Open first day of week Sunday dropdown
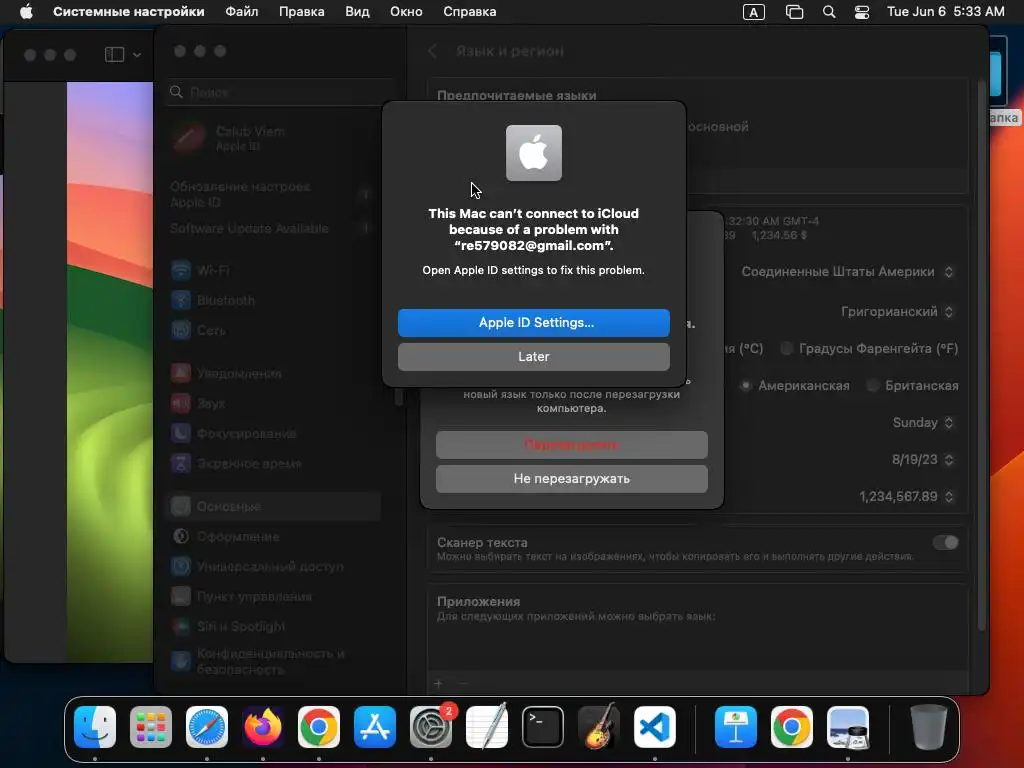 923,423
